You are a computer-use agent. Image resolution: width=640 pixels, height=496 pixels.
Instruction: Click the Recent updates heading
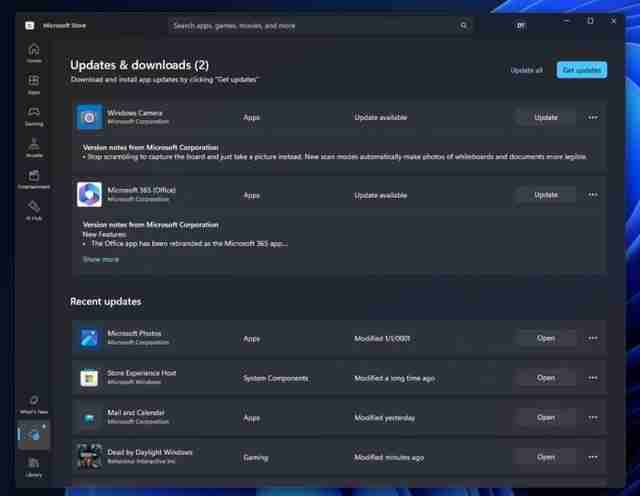click(x=106, y=302)
